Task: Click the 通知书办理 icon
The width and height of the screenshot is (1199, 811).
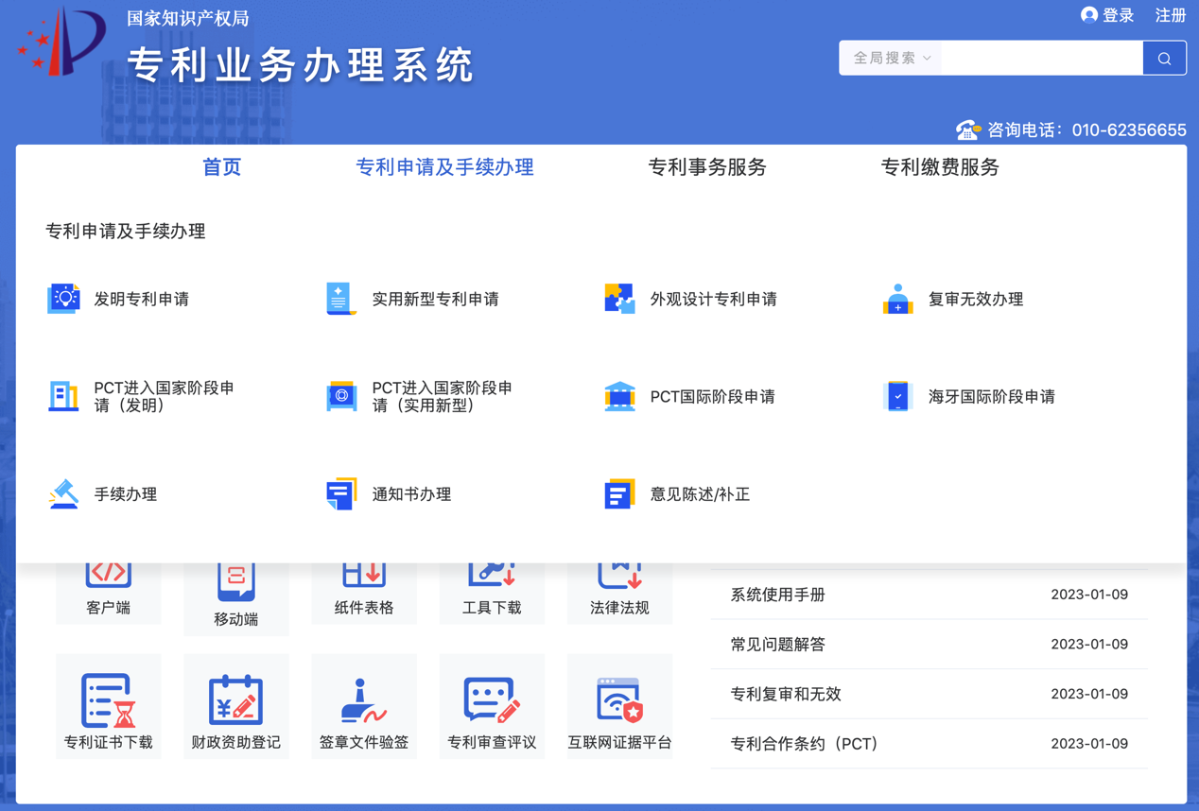Action: tap(341, 494)
